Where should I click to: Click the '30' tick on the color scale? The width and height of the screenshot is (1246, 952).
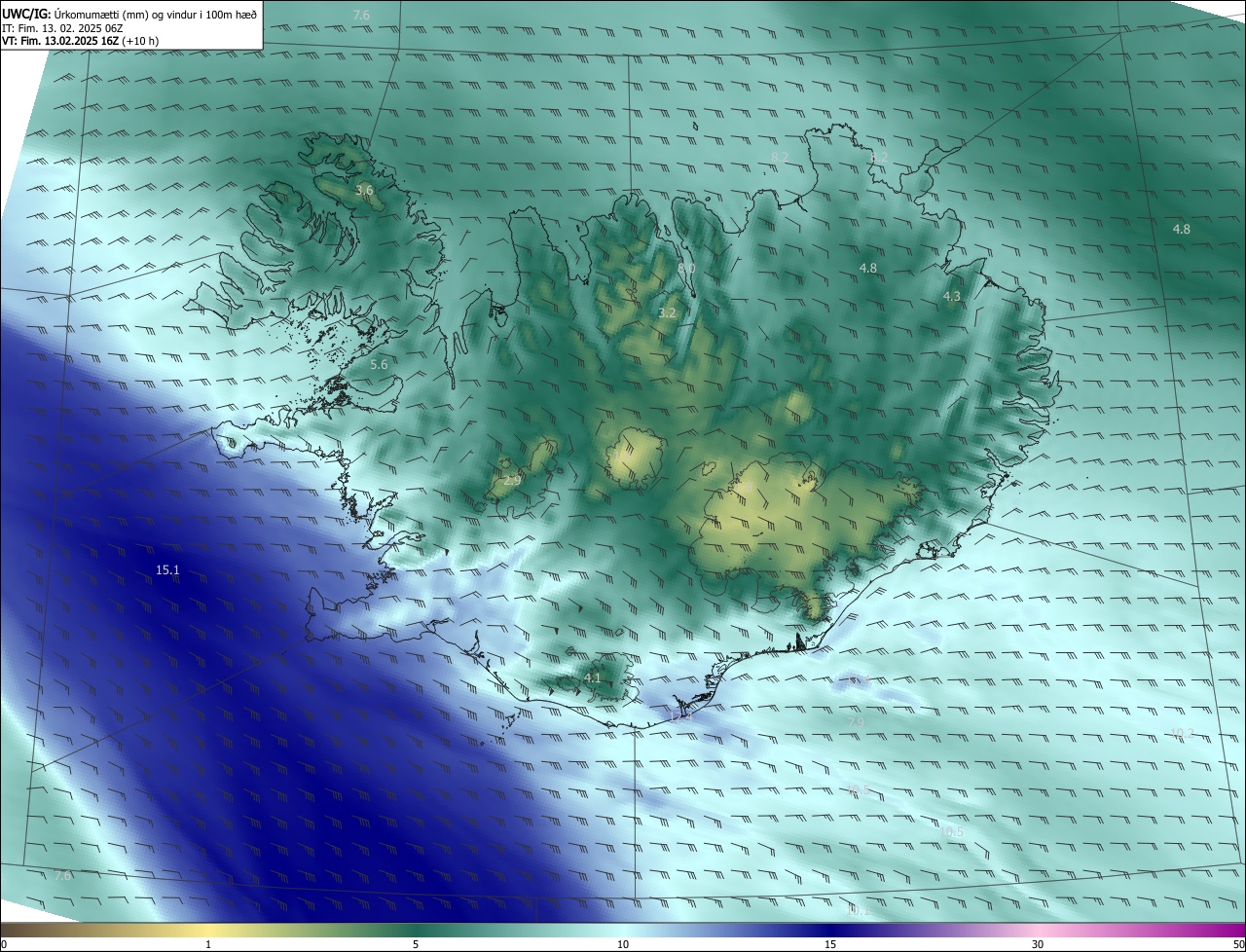[1038, 944]
